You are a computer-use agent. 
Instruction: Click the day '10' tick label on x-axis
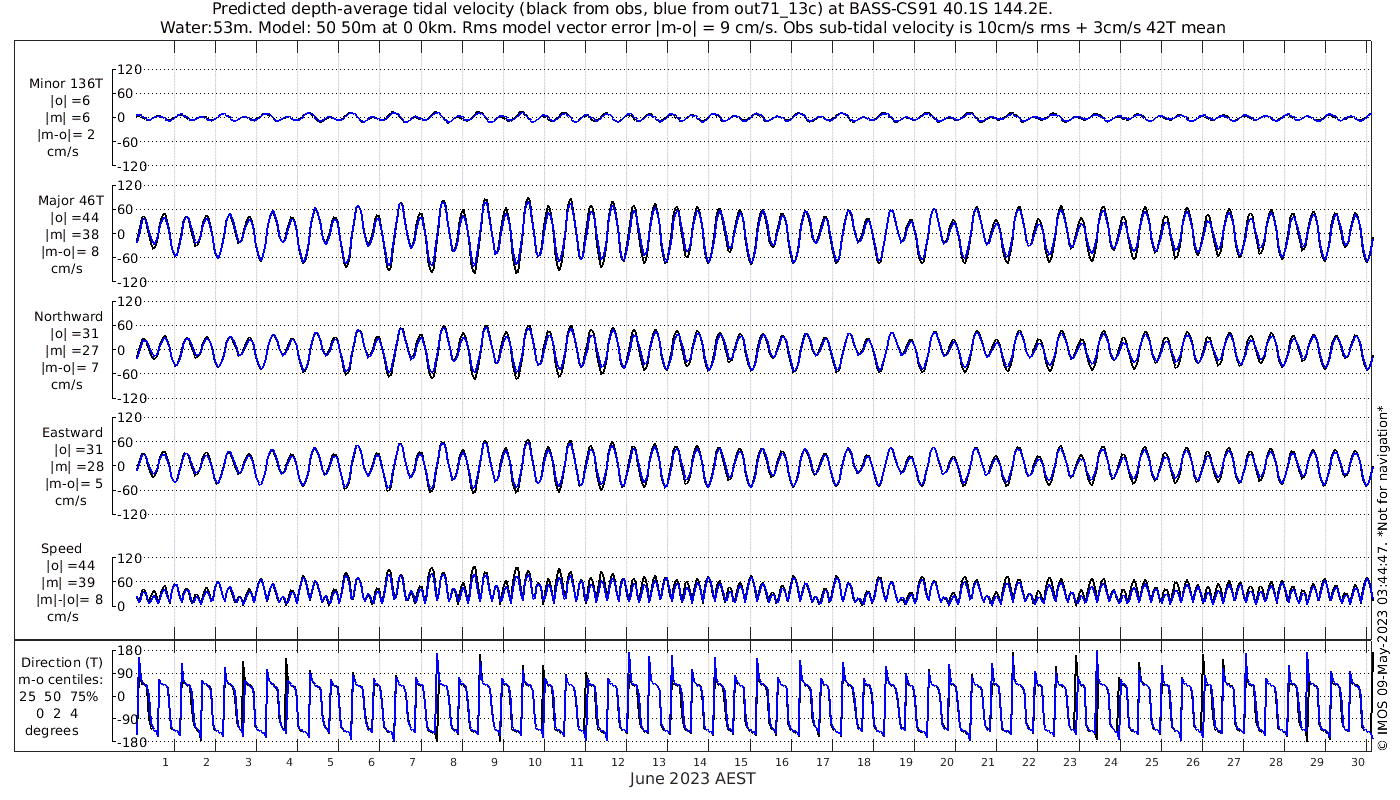pyautogui.click(x=535, y=762)
